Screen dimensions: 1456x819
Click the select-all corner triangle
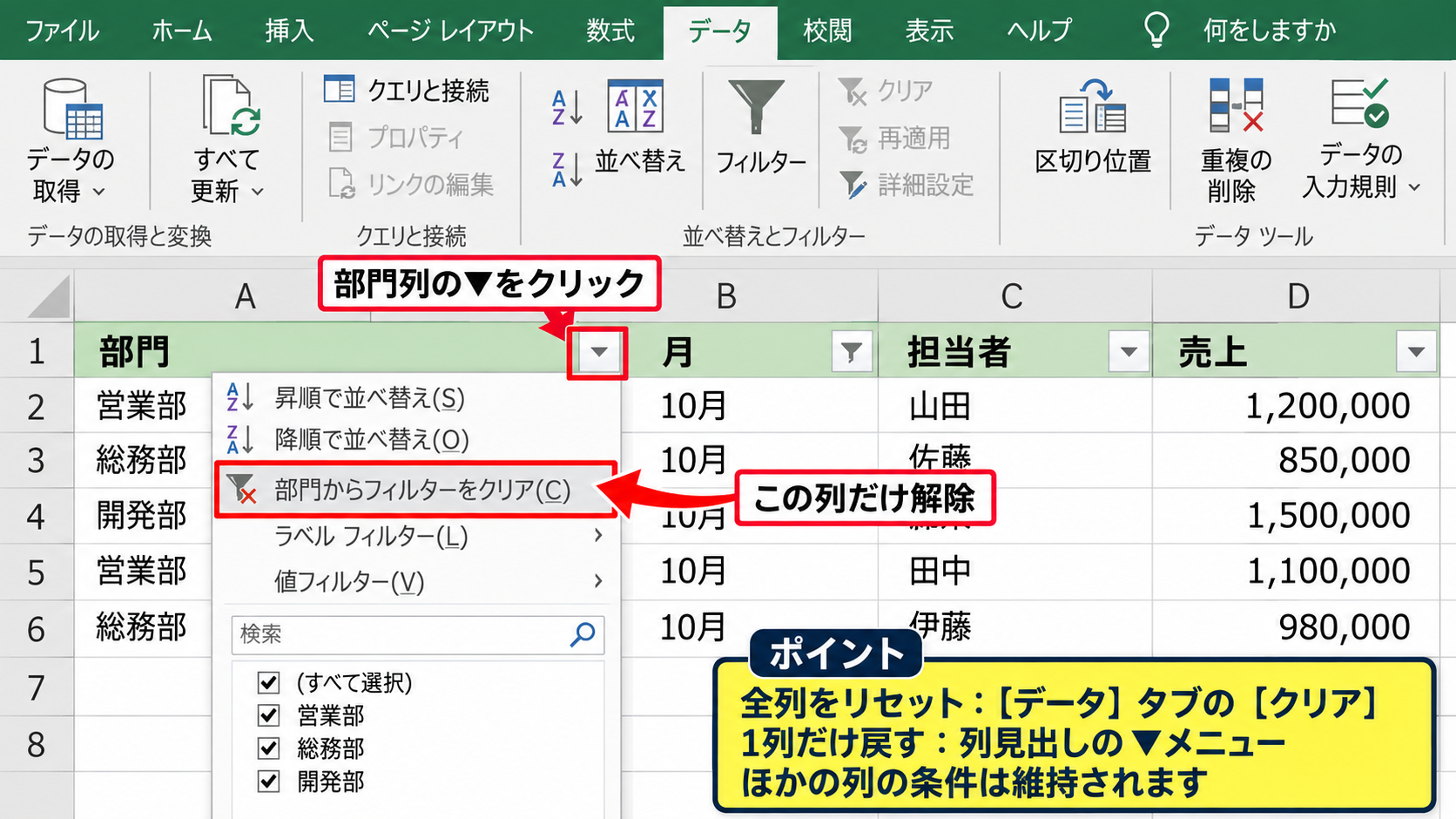tap(49, 296)
